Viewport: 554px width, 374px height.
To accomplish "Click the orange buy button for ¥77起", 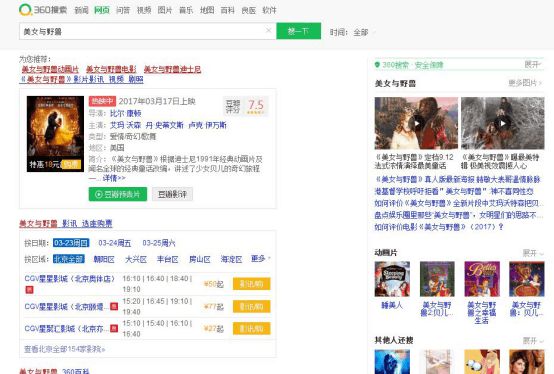I will coord(252,307).
